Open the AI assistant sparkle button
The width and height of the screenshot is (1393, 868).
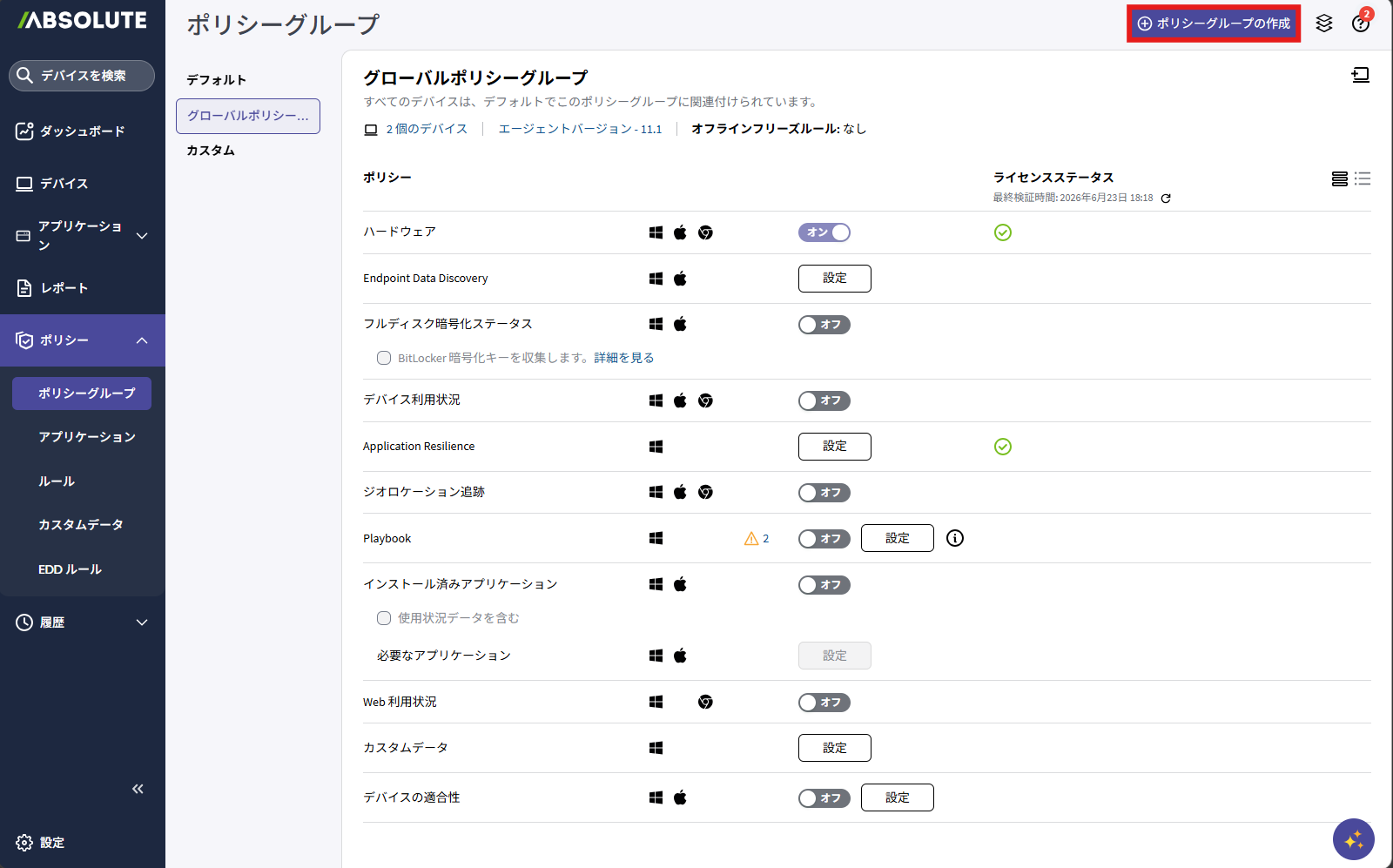[x=1354, y=839]
